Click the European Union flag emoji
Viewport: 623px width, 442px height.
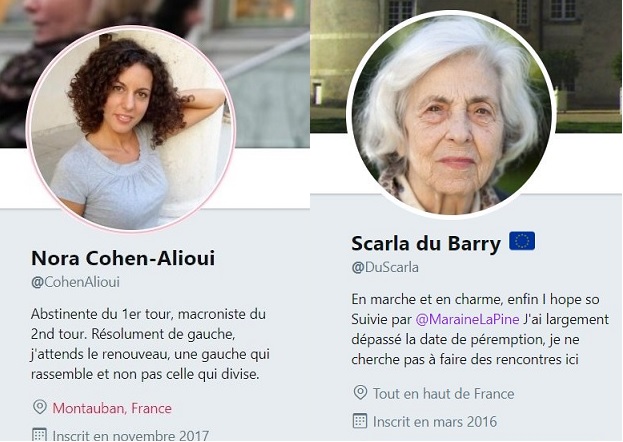[522, 241]
